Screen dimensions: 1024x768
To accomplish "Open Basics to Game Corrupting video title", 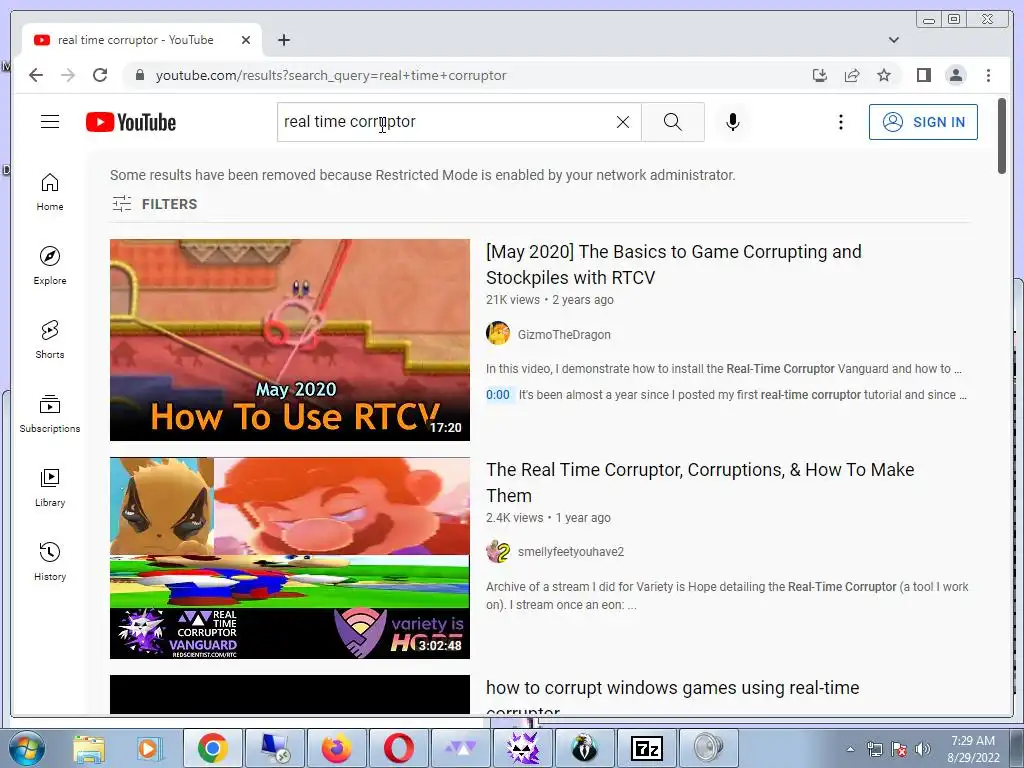I will (673, 264).
